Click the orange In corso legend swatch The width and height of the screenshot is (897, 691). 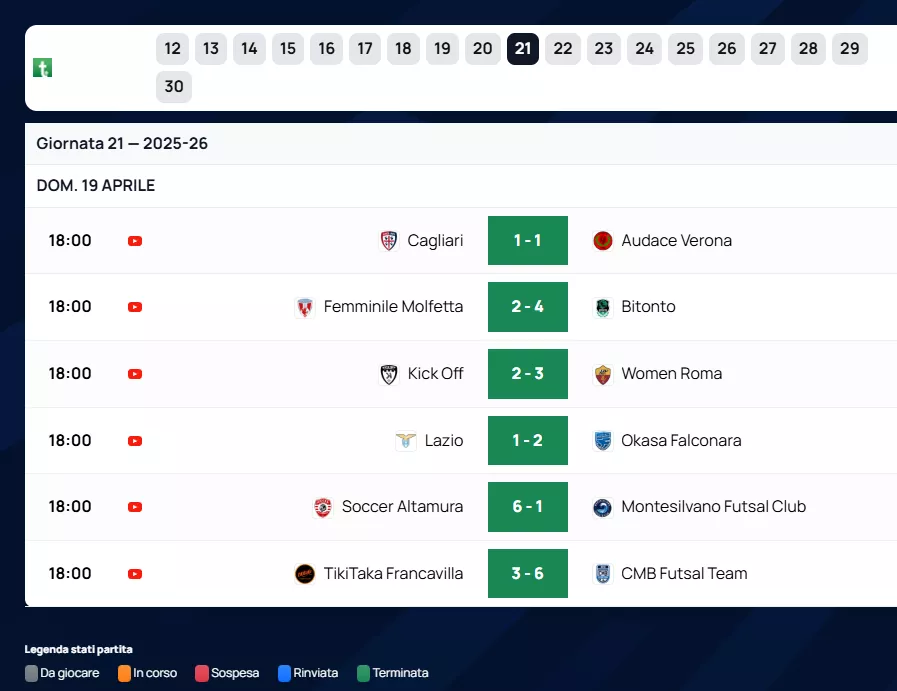click(x=125, y=673)
